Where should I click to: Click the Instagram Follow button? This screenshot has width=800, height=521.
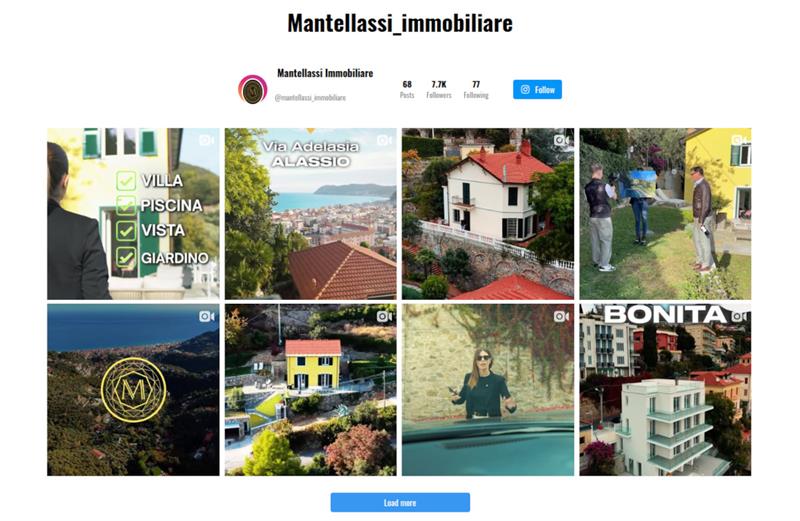[537, 89]
